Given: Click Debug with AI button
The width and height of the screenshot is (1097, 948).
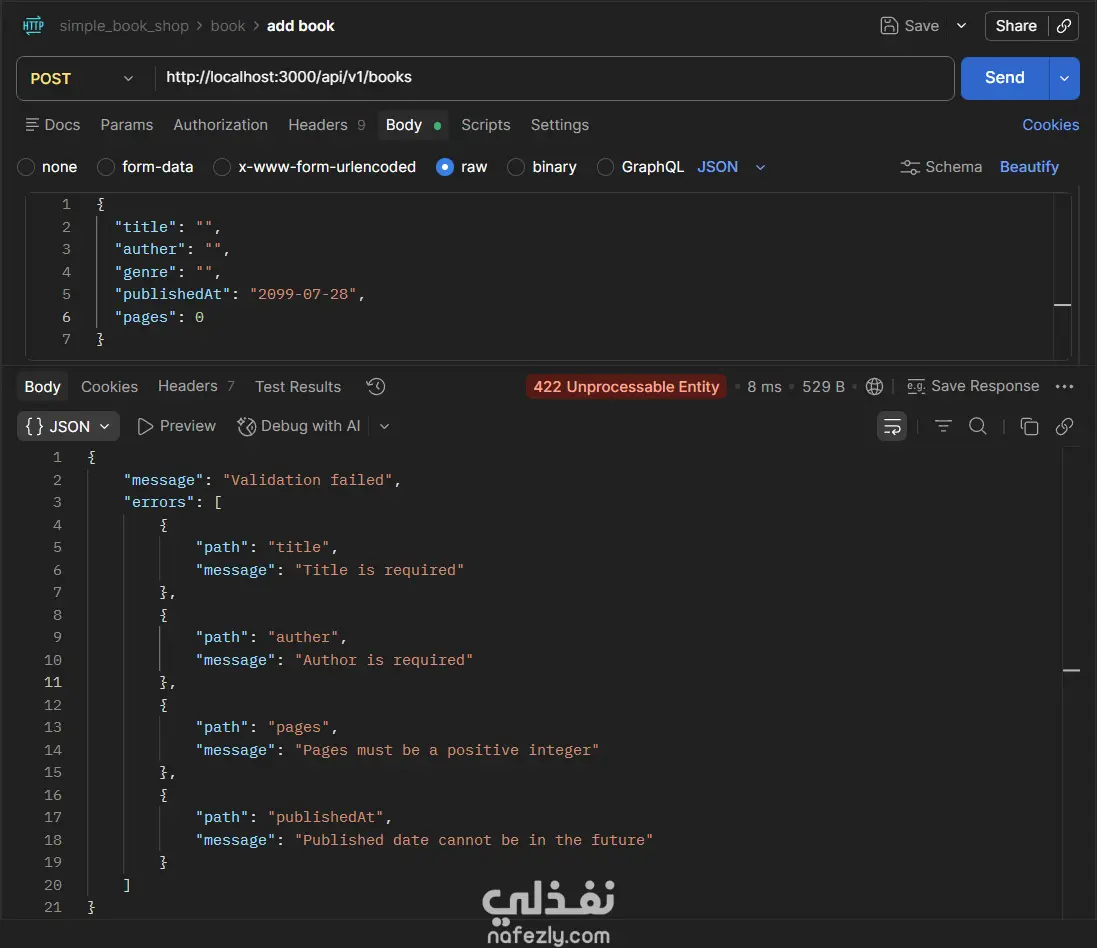Looking at the screenshot, I should (x=299, y=426).
